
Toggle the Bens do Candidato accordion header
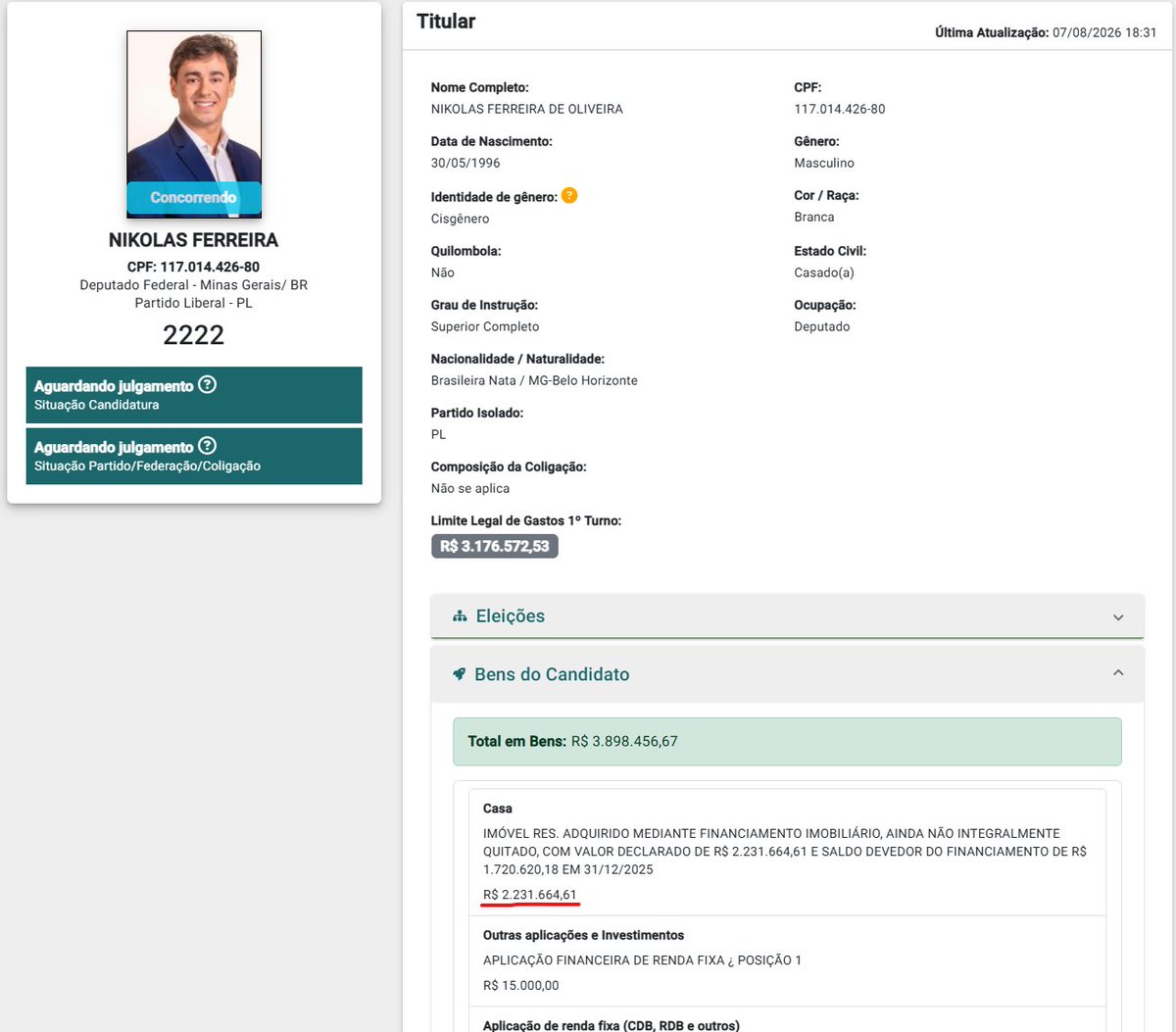point(787,674)
